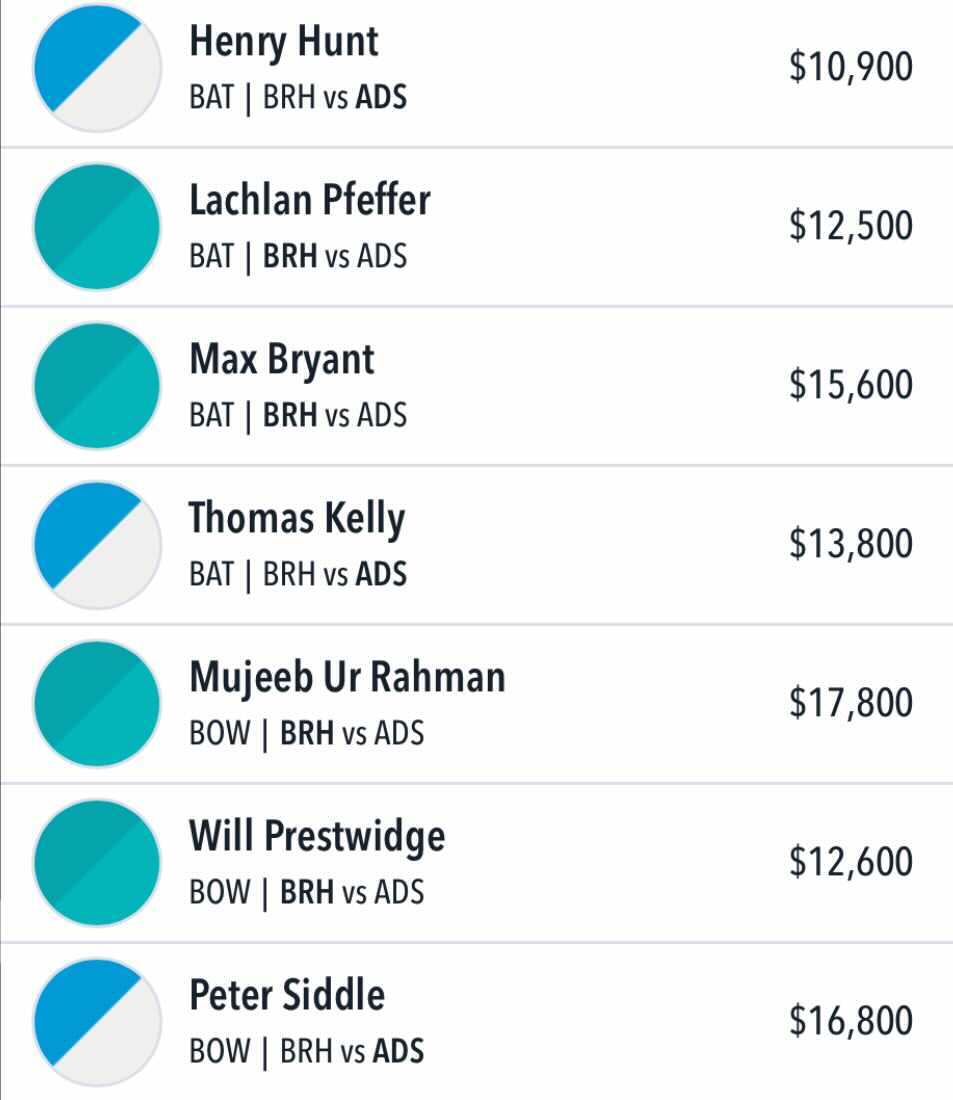Tap Mujeeb Ur Rahman's teal team icon

98,704
